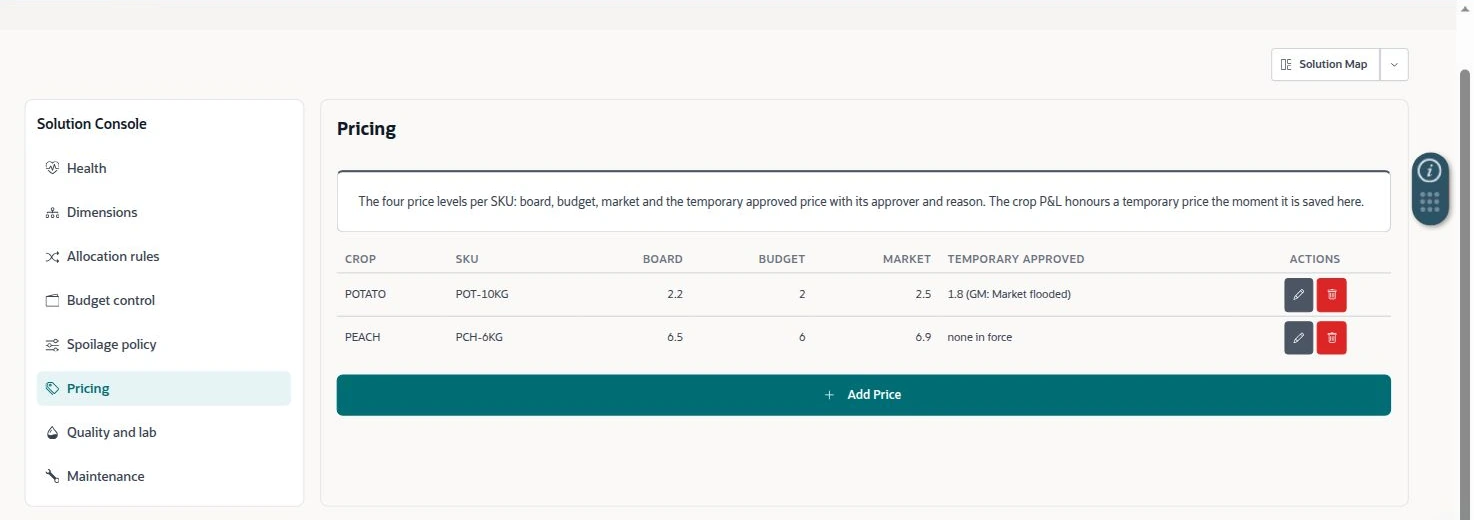This screenshot has width=1474, height=520.
Task: Click the Pricing page heading
Action: 366,129
